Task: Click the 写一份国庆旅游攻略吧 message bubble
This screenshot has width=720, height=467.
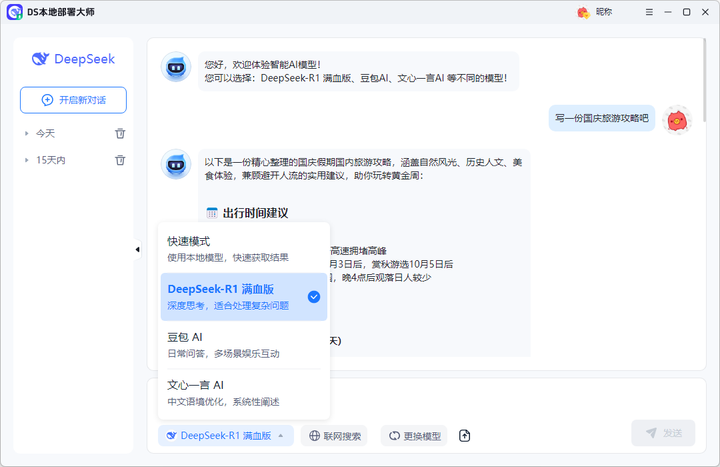Action: point(602,118)
